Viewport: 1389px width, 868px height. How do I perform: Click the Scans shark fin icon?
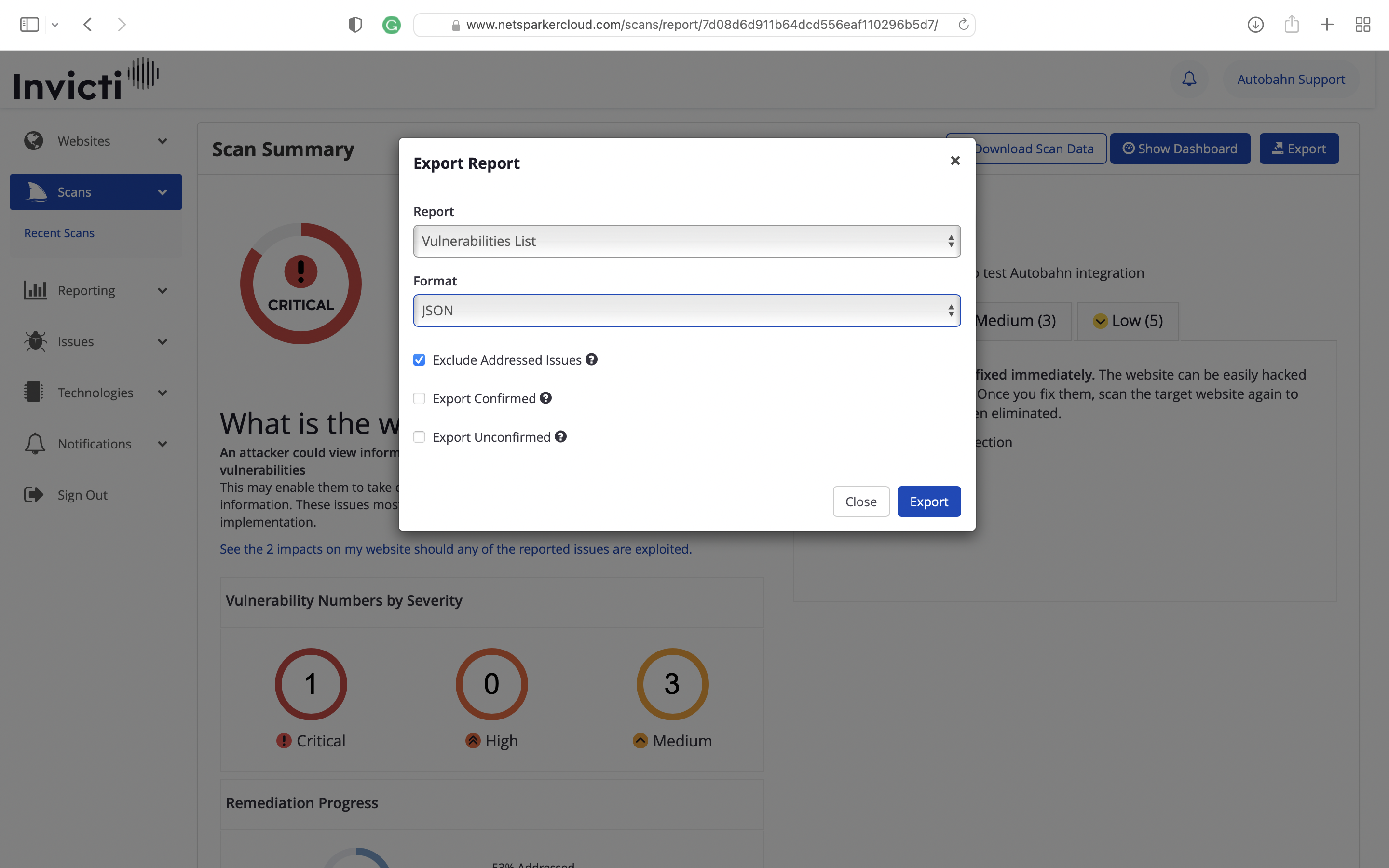point(37,192)
